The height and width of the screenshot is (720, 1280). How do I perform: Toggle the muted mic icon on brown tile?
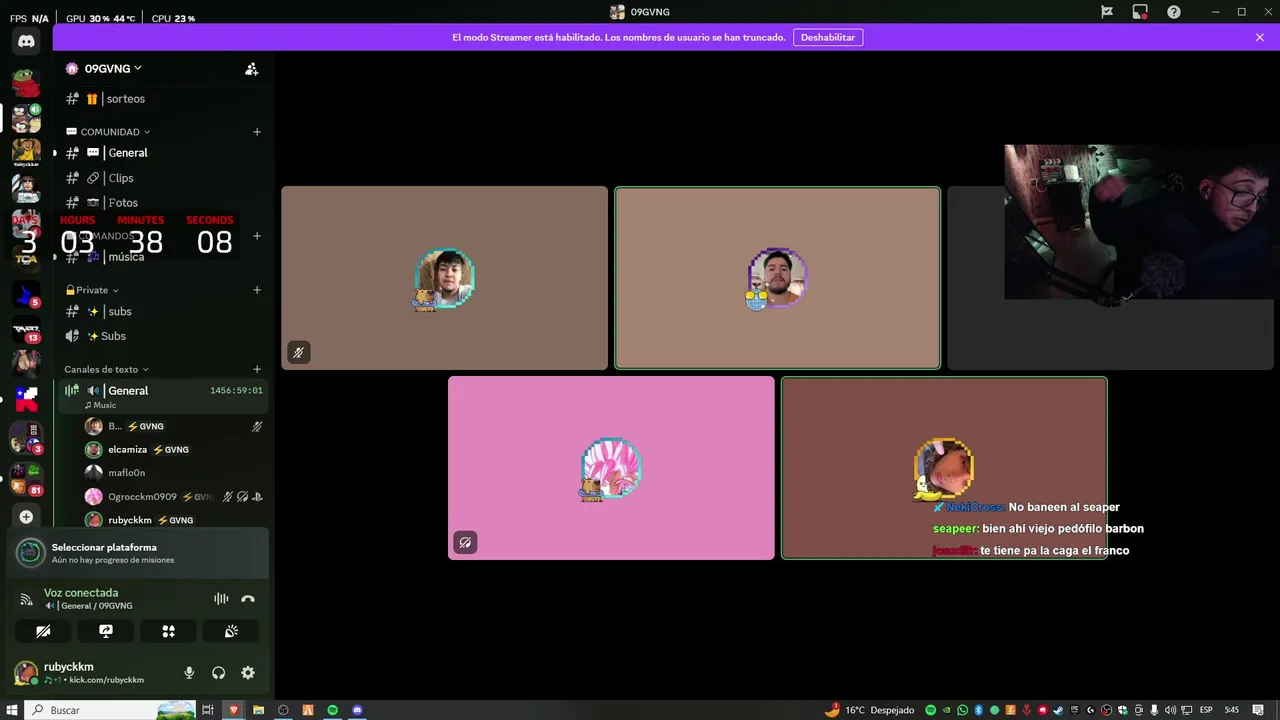(x=298, y=352)
